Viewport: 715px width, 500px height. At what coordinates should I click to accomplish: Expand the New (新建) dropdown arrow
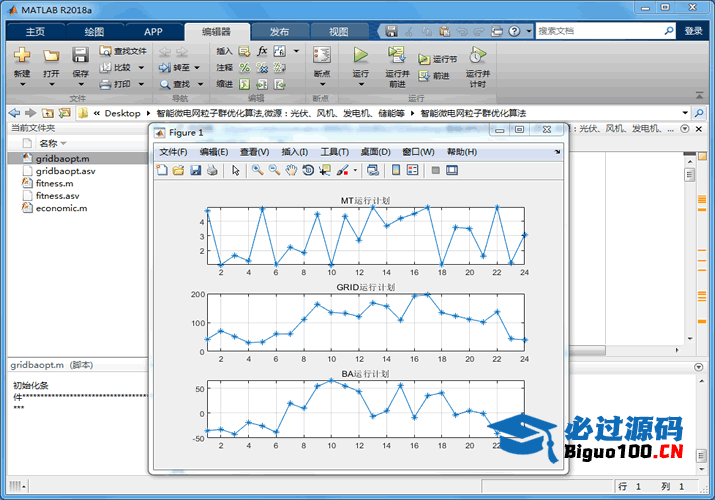tap(21, 84)
